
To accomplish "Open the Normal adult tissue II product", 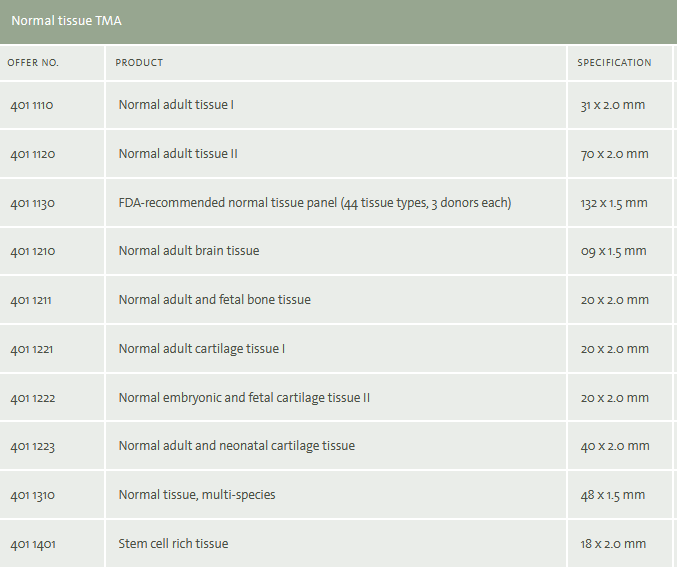I will coord(178,154).
